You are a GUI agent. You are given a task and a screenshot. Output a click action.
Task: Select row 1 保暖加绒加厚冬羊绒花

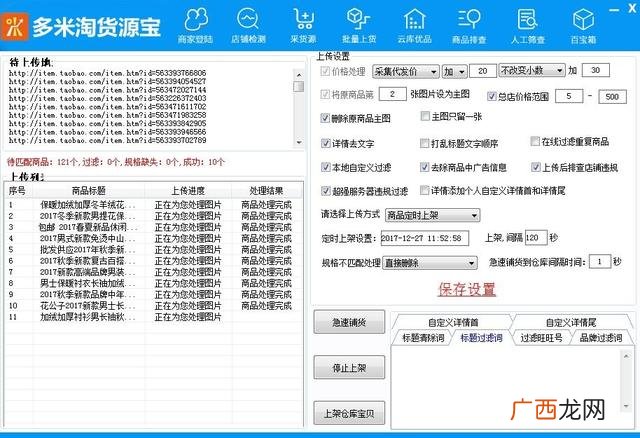pos(154,205)
